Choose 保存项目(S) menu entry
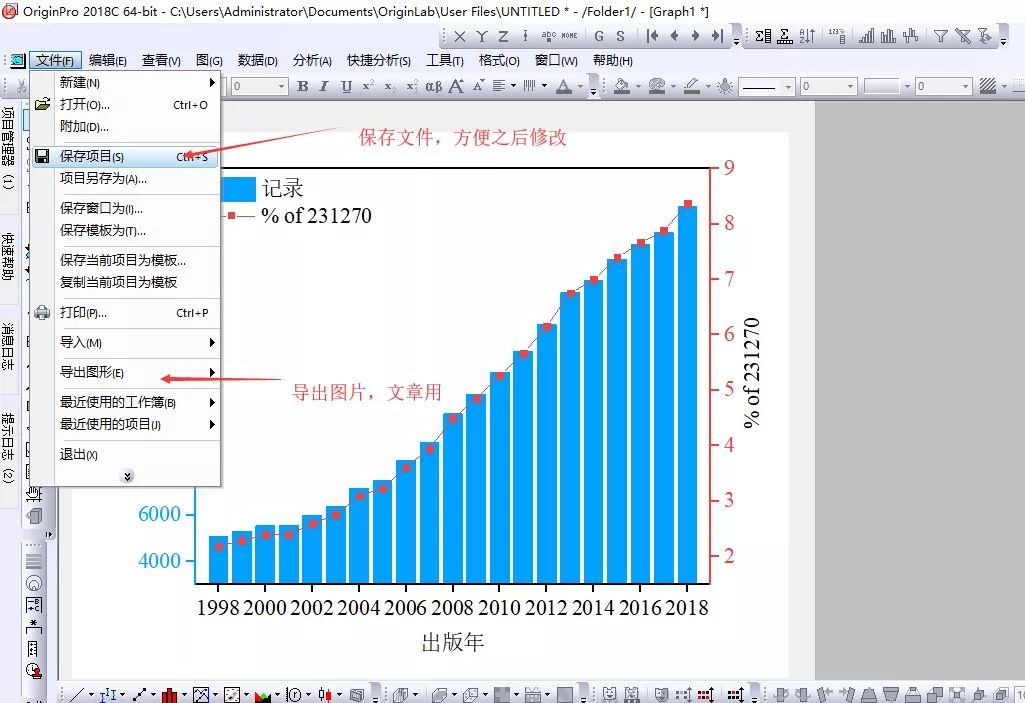Image resolution: width=1025 pixels, height=703 pixels. tap(125, 156)
